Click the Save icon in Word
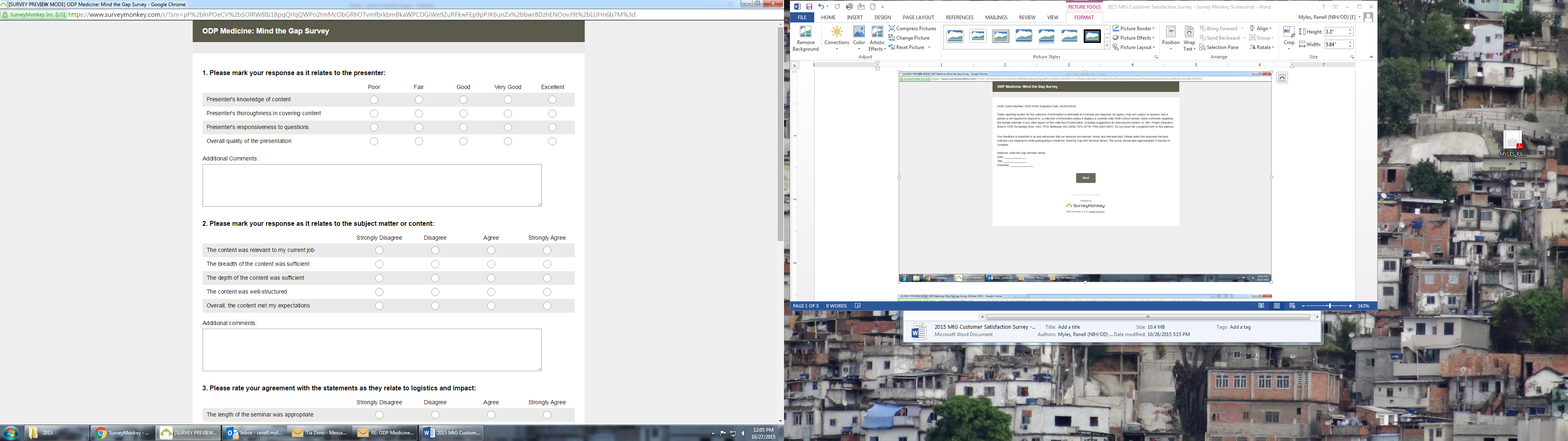The width and height of the screenshot is (1568, 441). tap(810, 7)
